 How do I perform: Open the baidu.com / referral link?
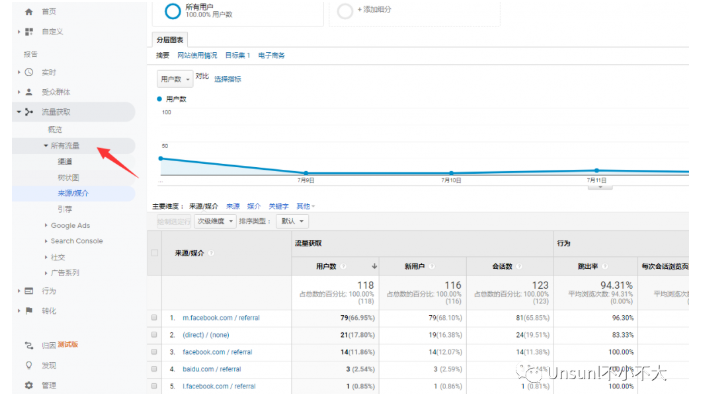[212, 369]
